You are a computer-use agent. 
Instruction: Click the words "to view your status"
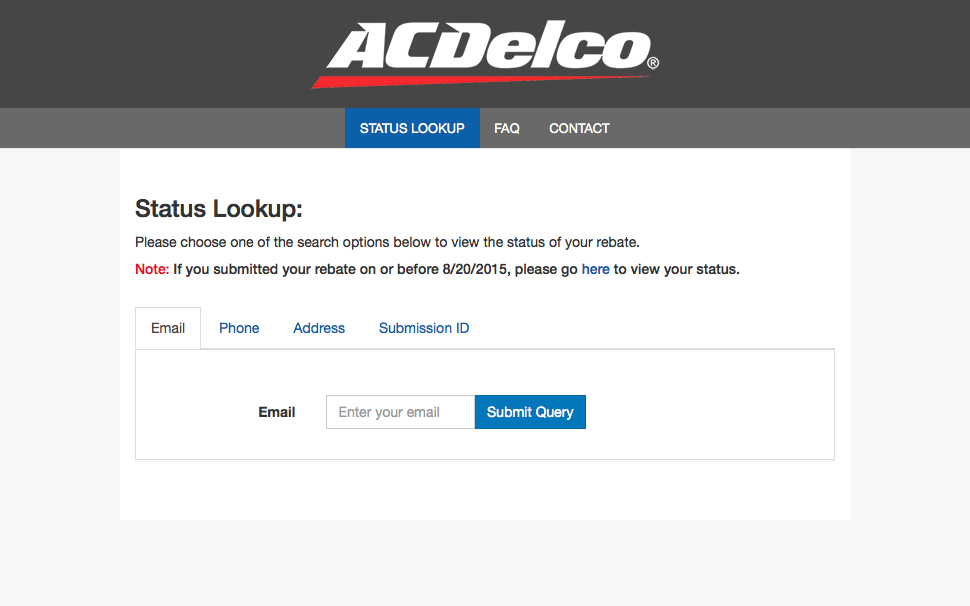click(x=676, y=269)
